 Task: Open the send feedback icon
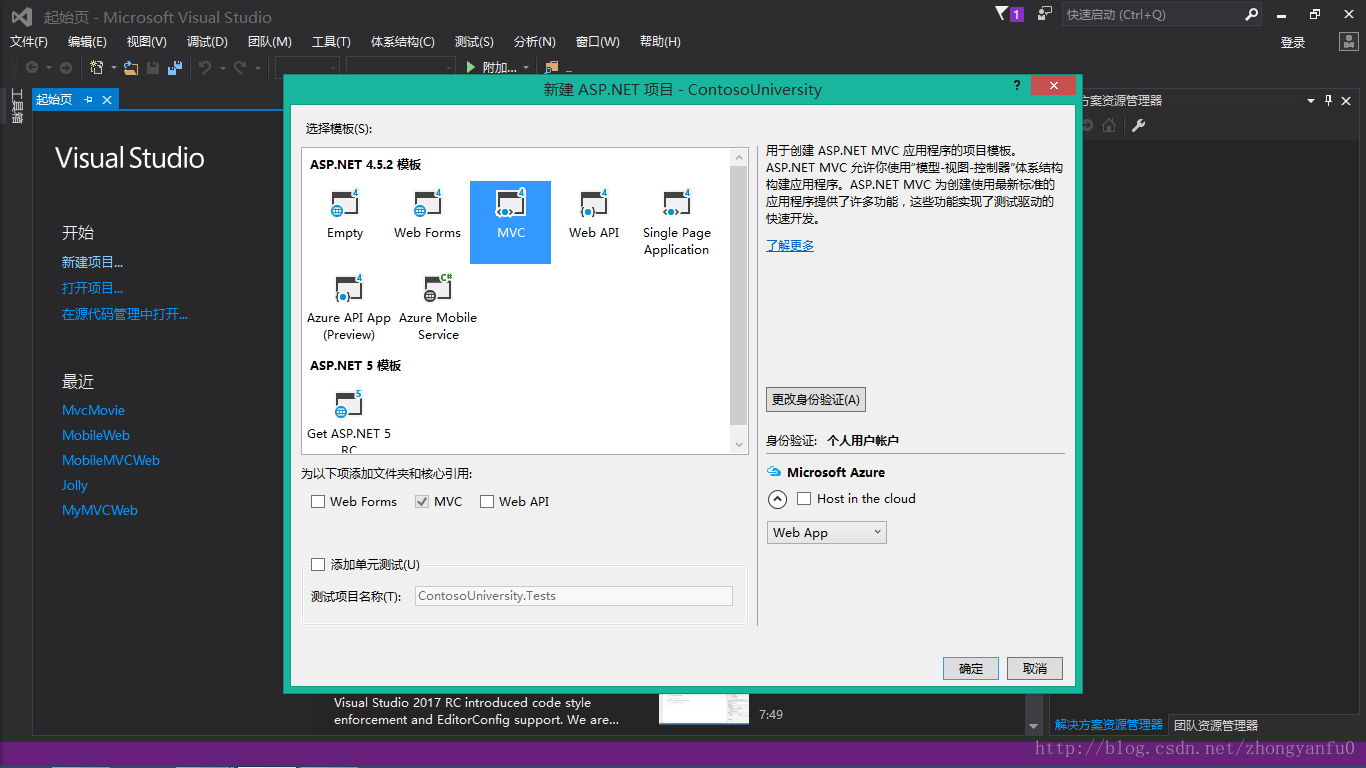1045,14
